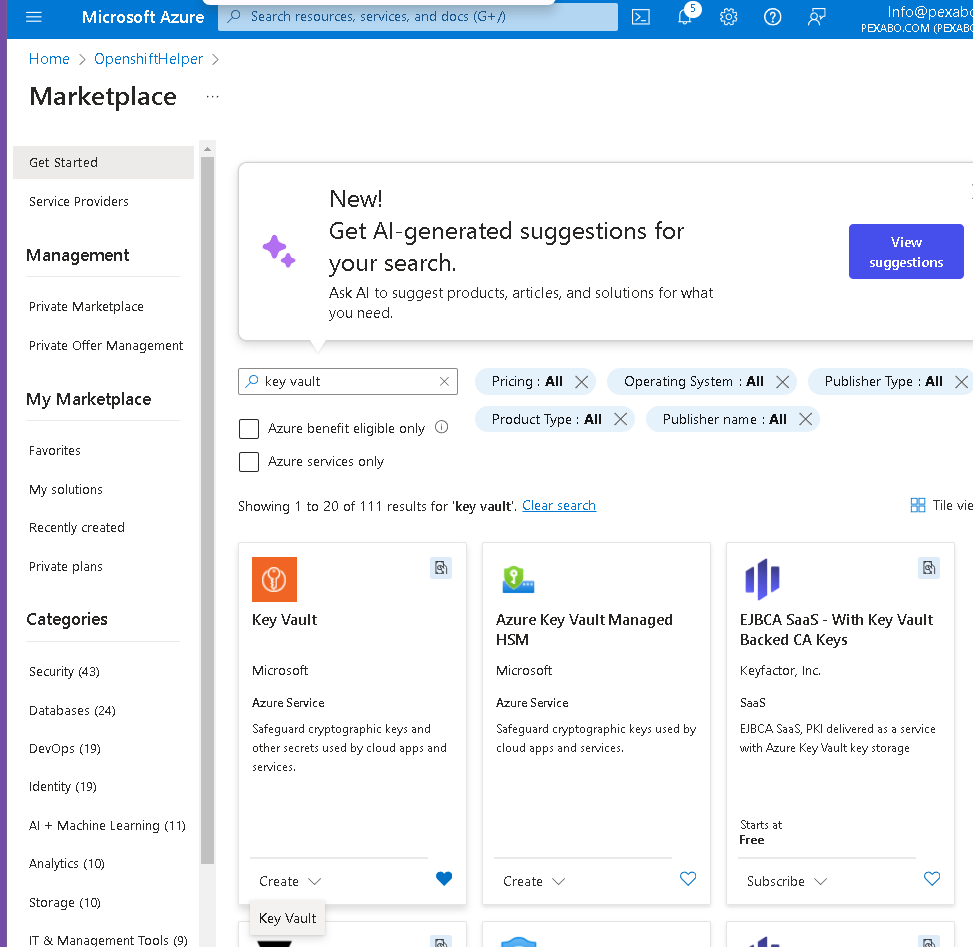Click the Key Vault orange product icon
This screenshot has width=973, height=947.
274,579
